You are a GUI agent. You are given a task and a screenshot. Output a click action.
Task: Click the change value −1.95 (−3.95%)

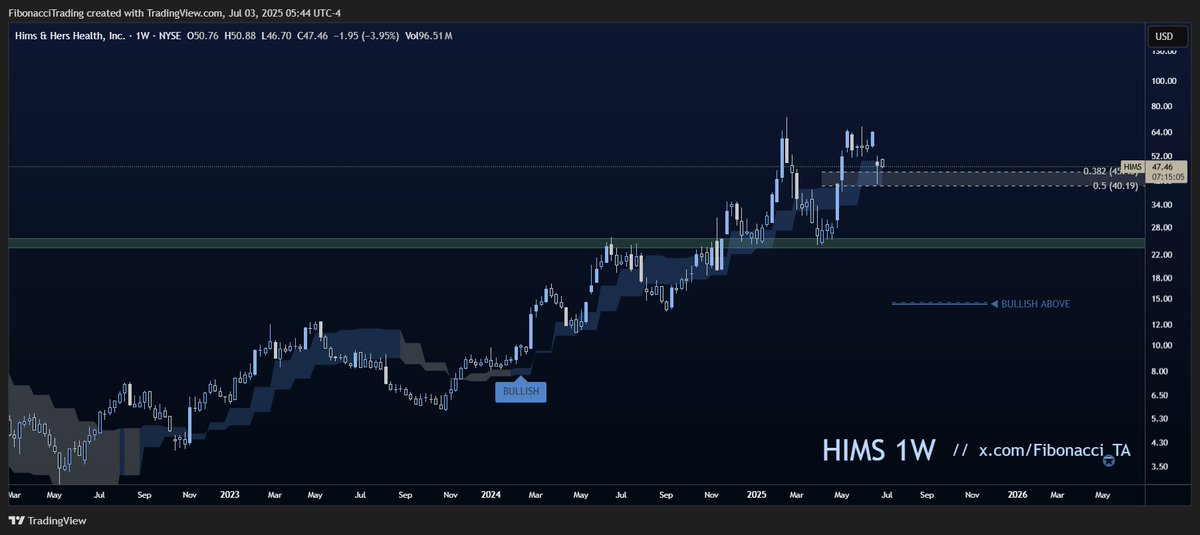[366, 36]
